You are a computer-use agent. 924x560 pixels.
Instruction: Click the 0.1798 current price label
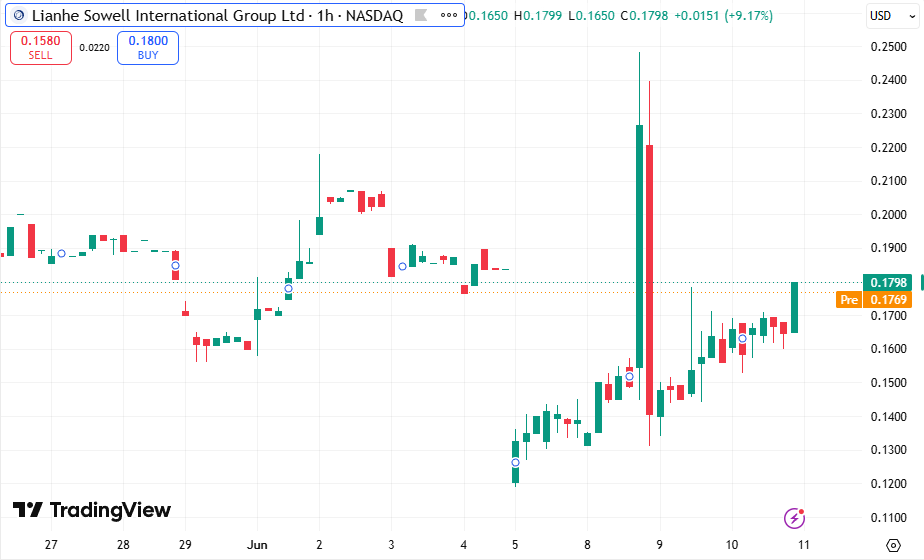tap(887, 282)
